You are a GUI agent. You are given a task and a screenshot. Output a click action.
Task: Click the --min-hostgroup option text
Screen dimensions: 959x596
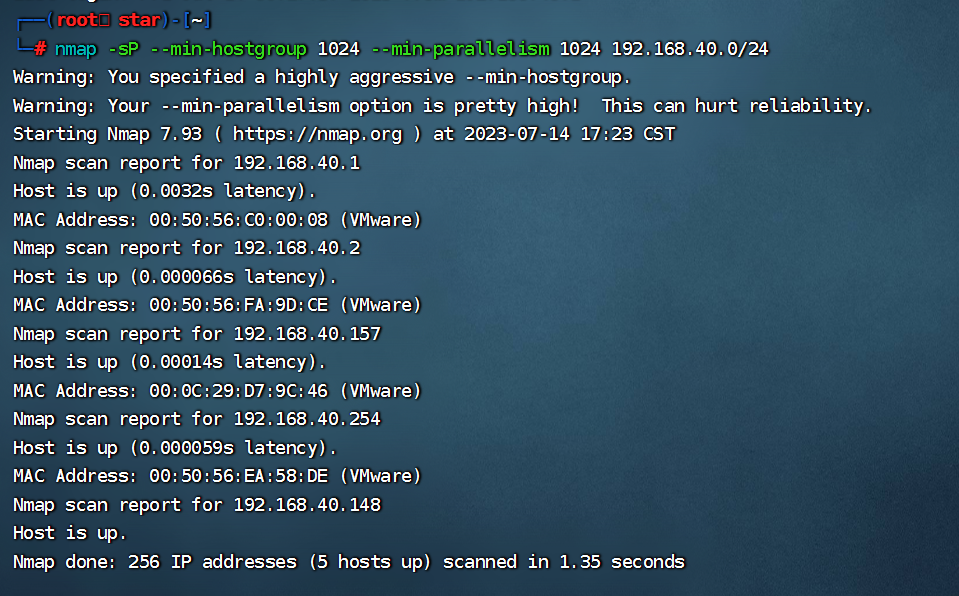227,48
